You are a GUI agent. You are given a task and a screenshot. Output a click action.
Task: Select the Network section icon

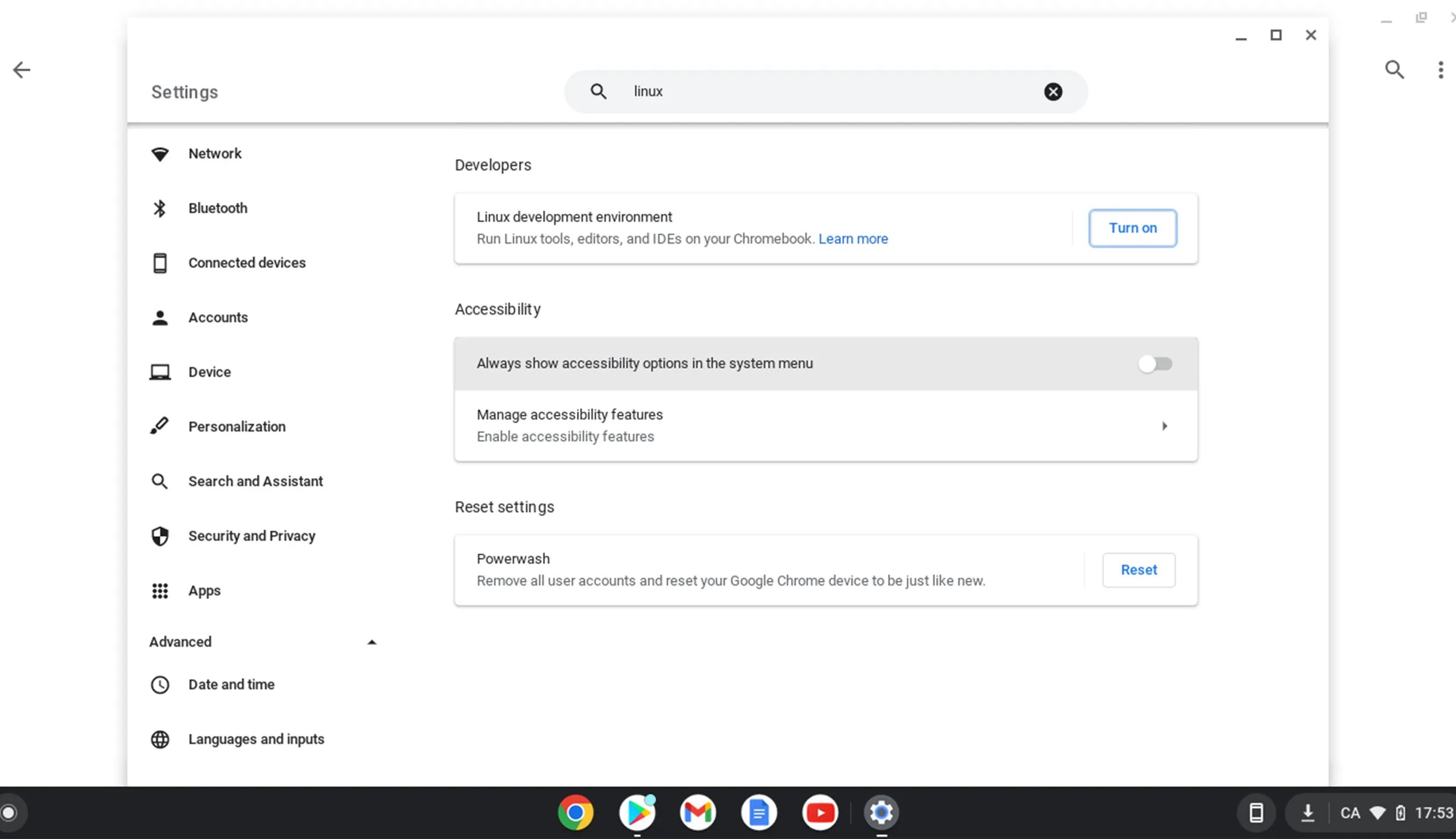(x=160, y=153)
